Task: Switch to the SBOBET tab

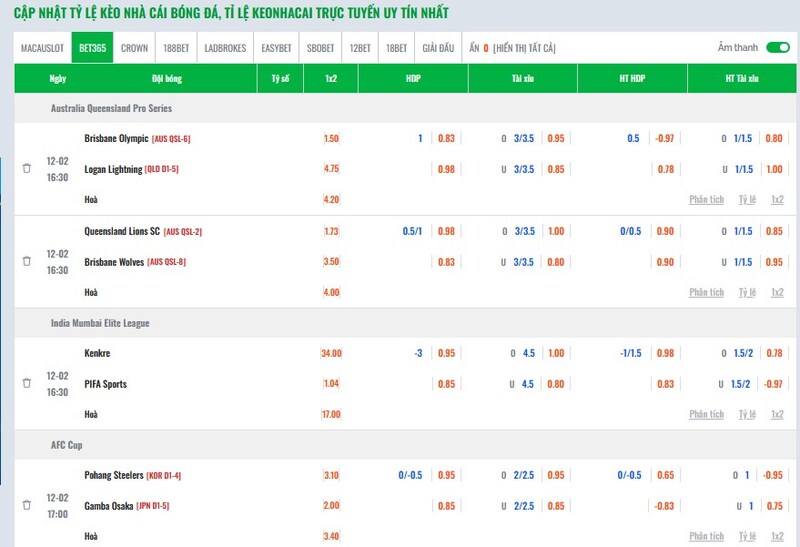Action: [x=321, y=48]
